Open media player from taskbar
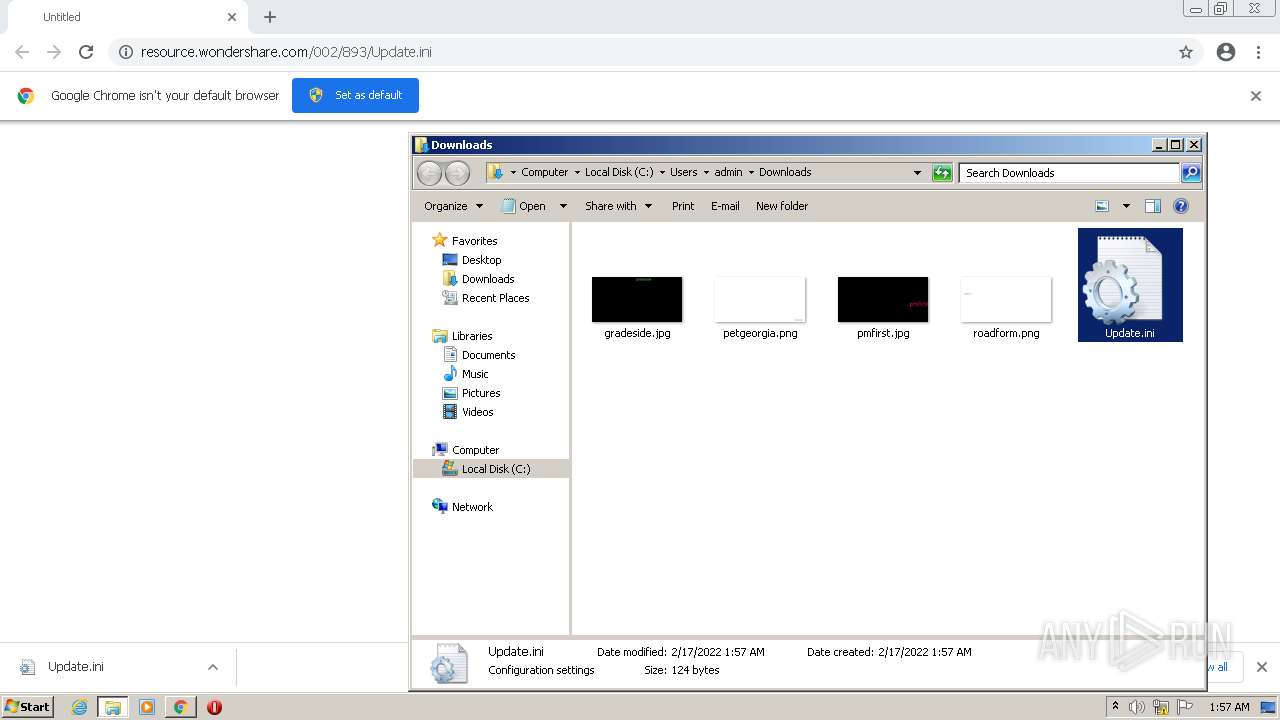The width and height of the screenshot is (1280, 720). point(147,707)
